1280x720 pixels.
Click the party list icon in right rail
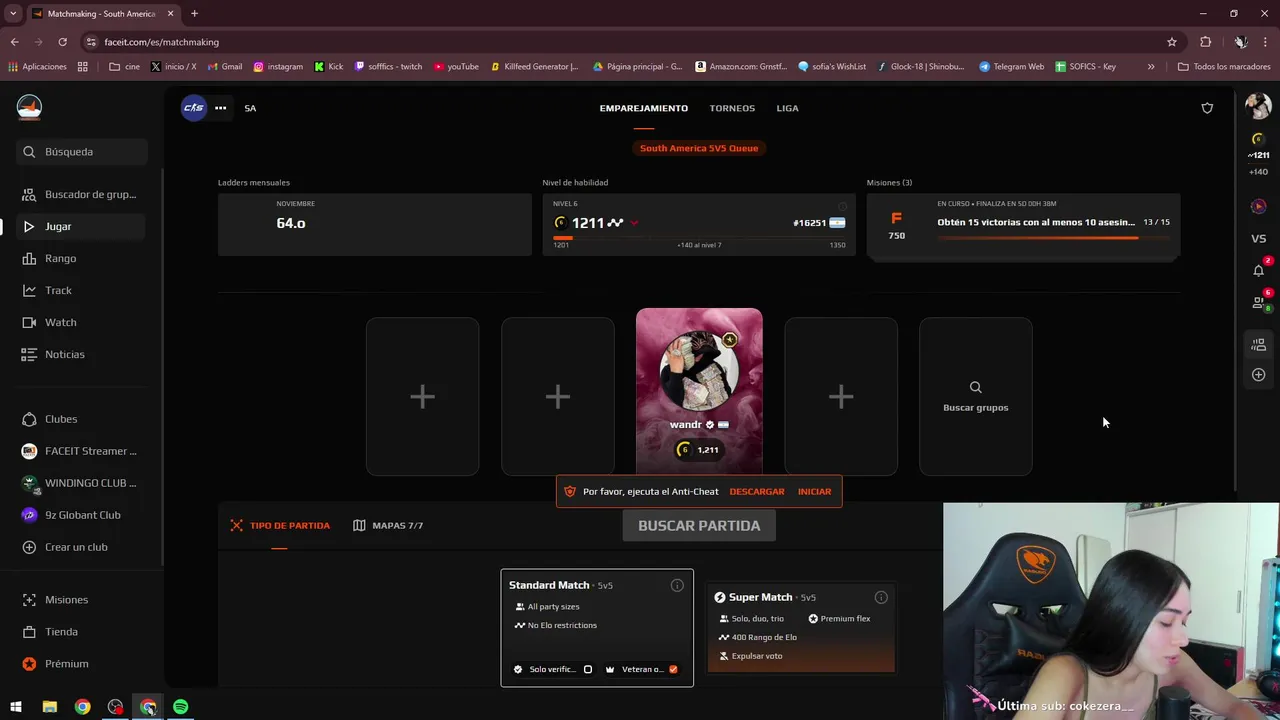coord(1258,345)
